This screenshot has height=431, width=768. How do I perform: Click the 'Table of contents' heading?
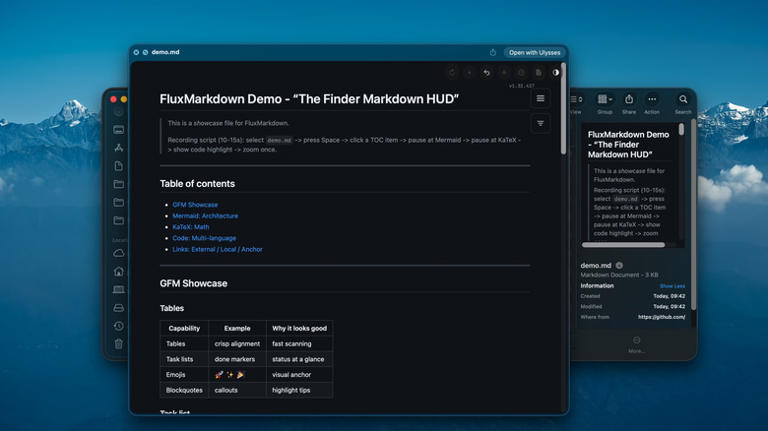[x=197, y=184]
